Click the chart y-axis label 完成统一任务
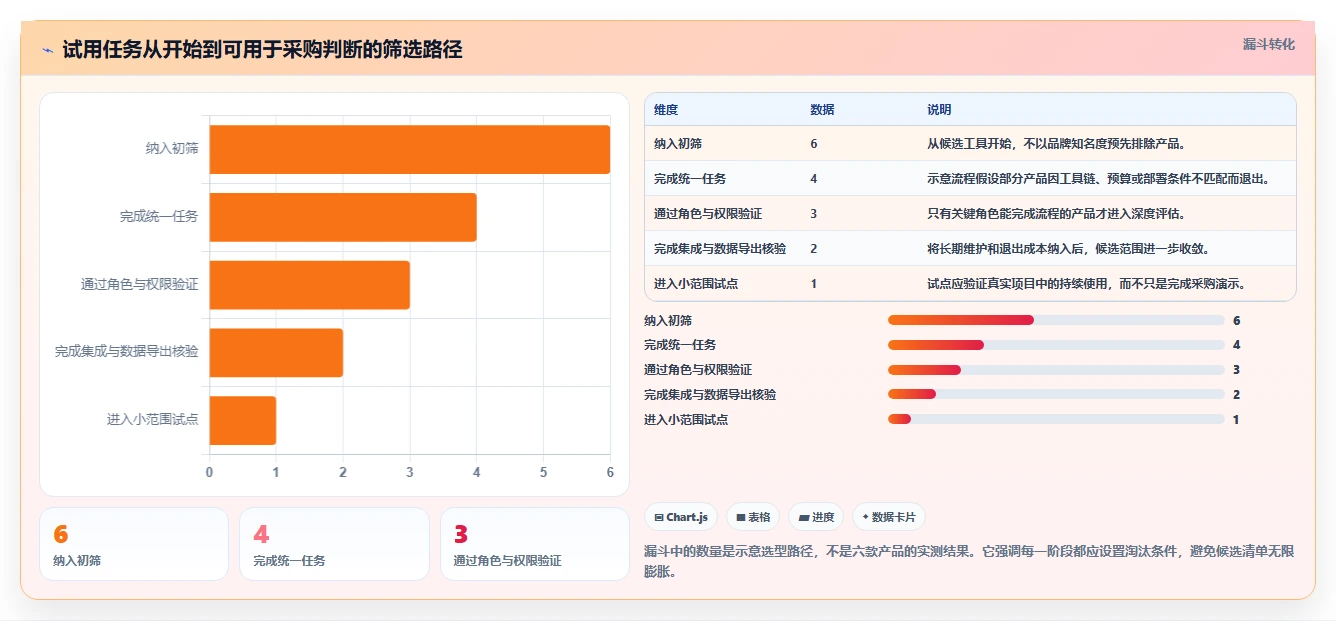 click(159, 217)
